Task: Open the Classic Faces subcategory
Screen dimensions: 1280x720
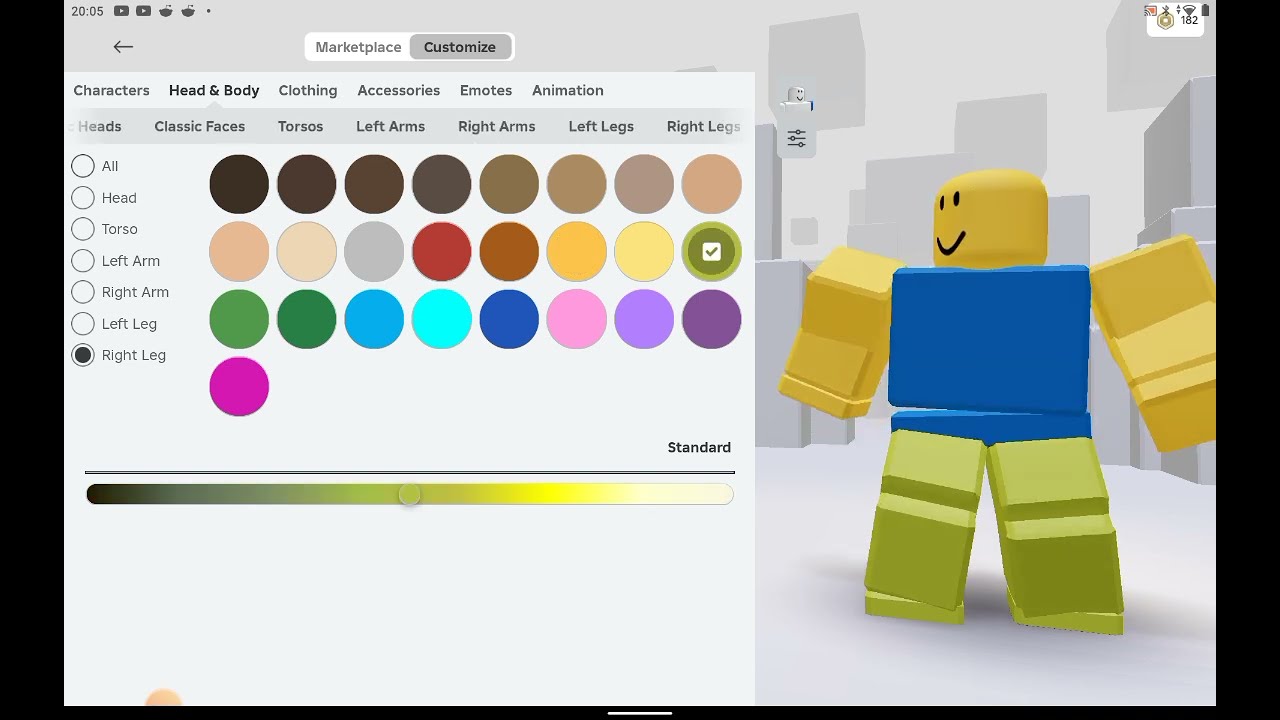Action: pyautogui.click(x=200, y=126)
